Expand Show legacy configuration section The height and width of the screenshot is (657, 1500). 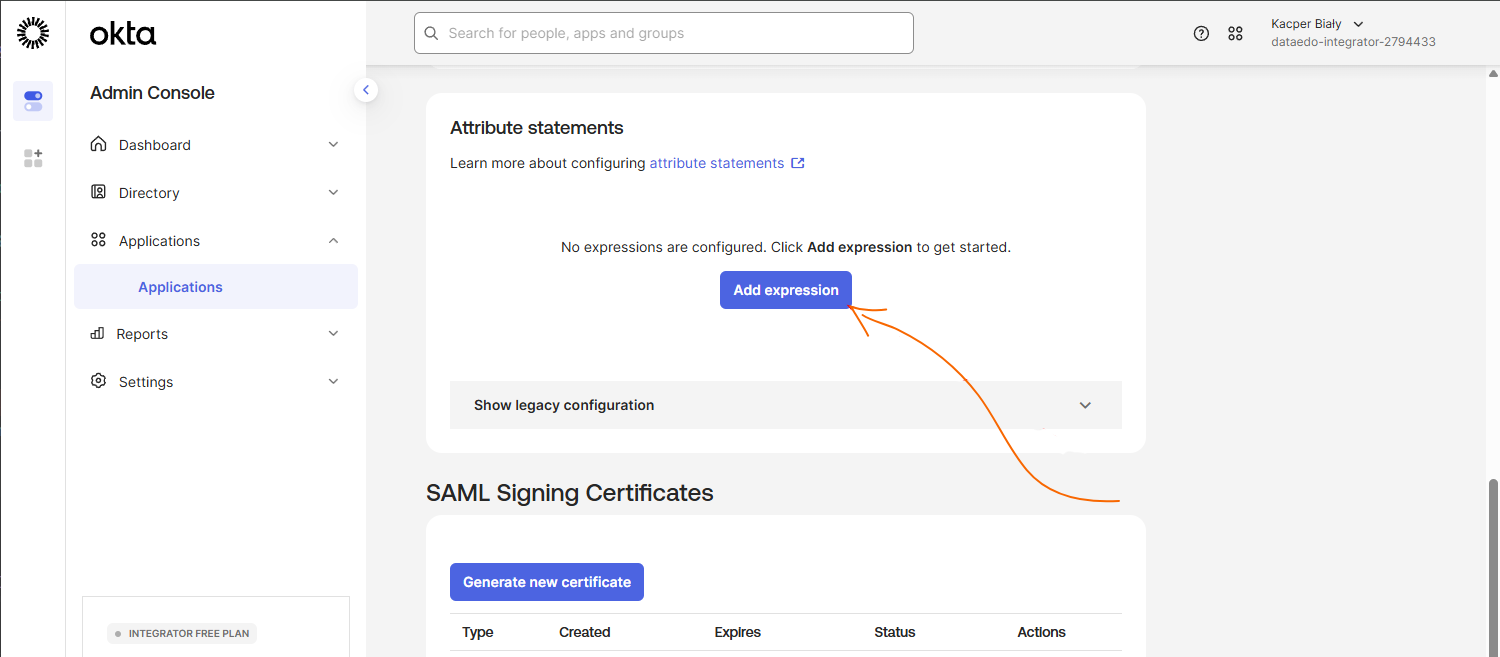coord(785,405)
